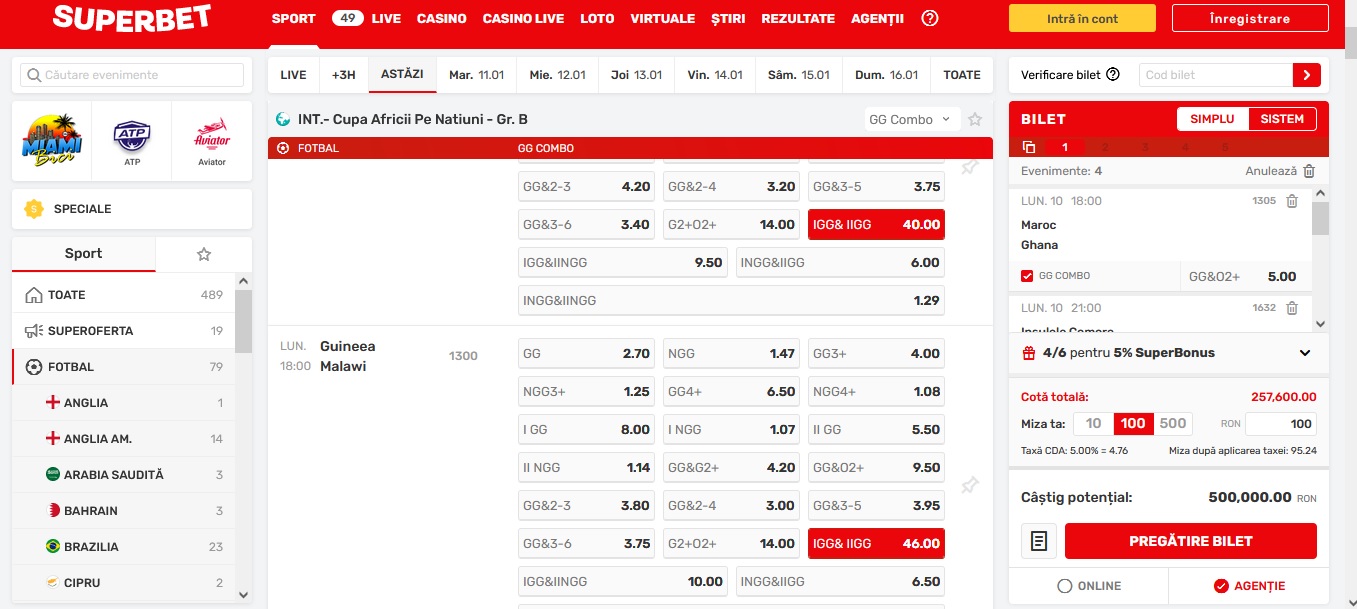
Task: Open the Rezultate menu item
Action: (798, 18)
